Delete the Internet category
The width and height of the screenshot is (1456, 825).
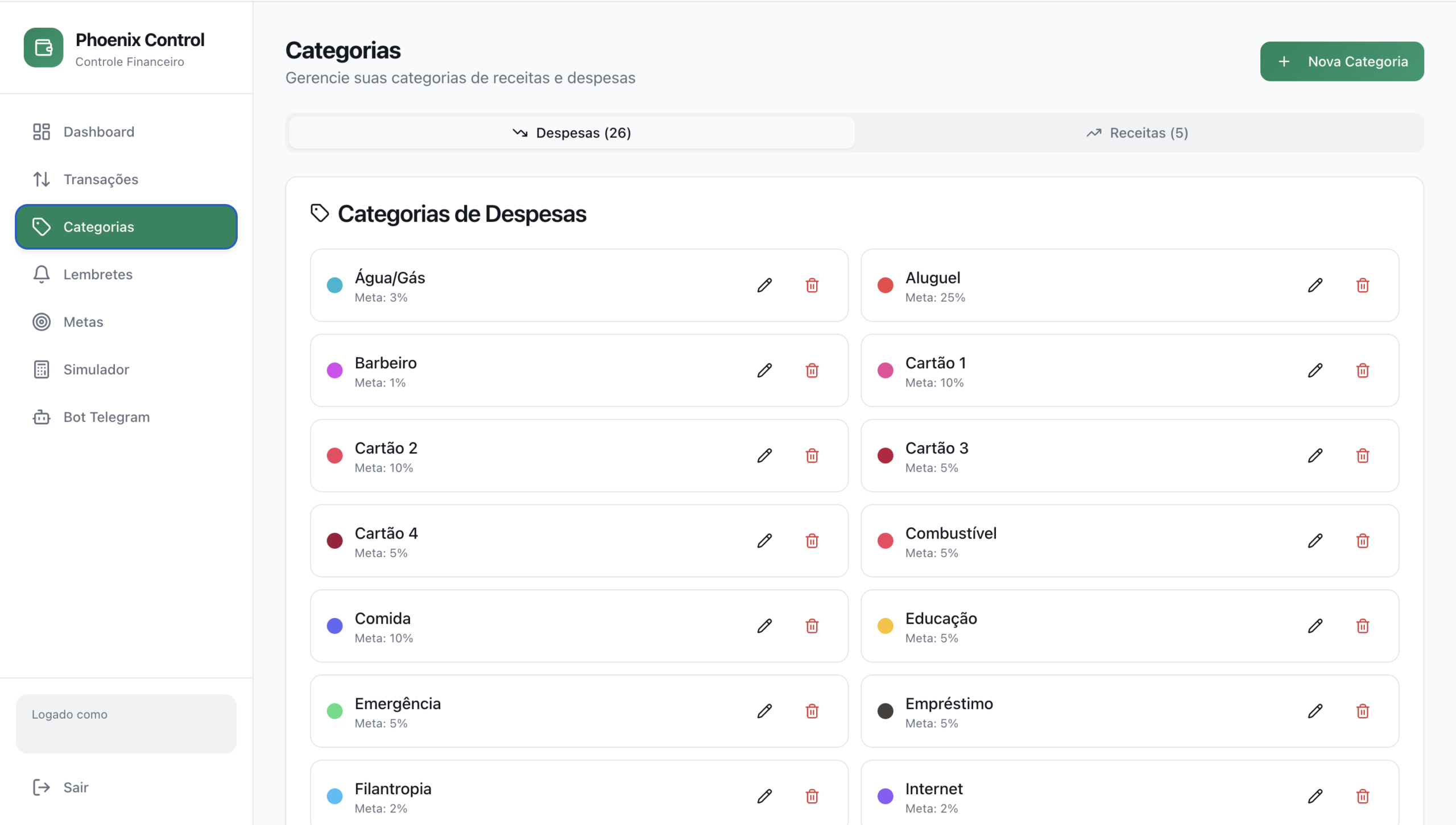pos(1363,796)
